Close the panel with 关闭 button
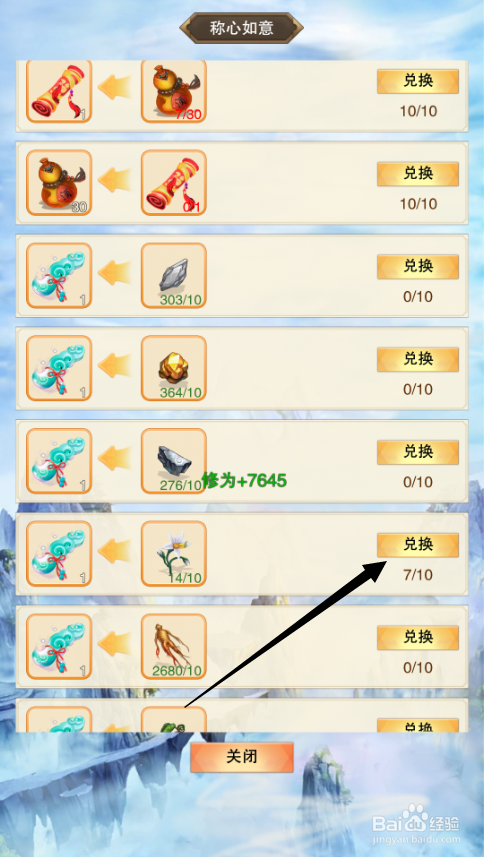489x857 pixels. pos(241,757)
